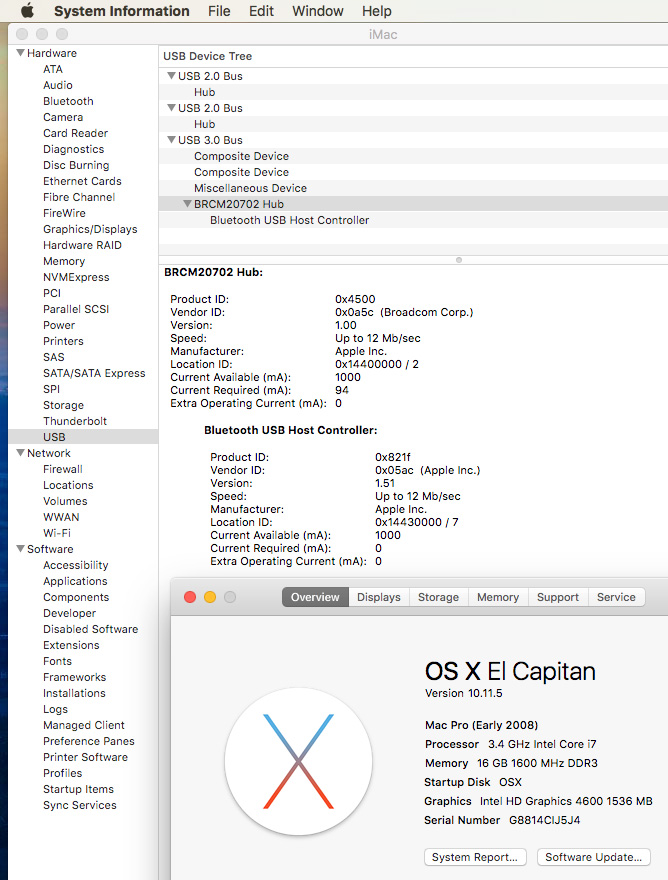Select Firewall under Network

click(x=62, y=469)
